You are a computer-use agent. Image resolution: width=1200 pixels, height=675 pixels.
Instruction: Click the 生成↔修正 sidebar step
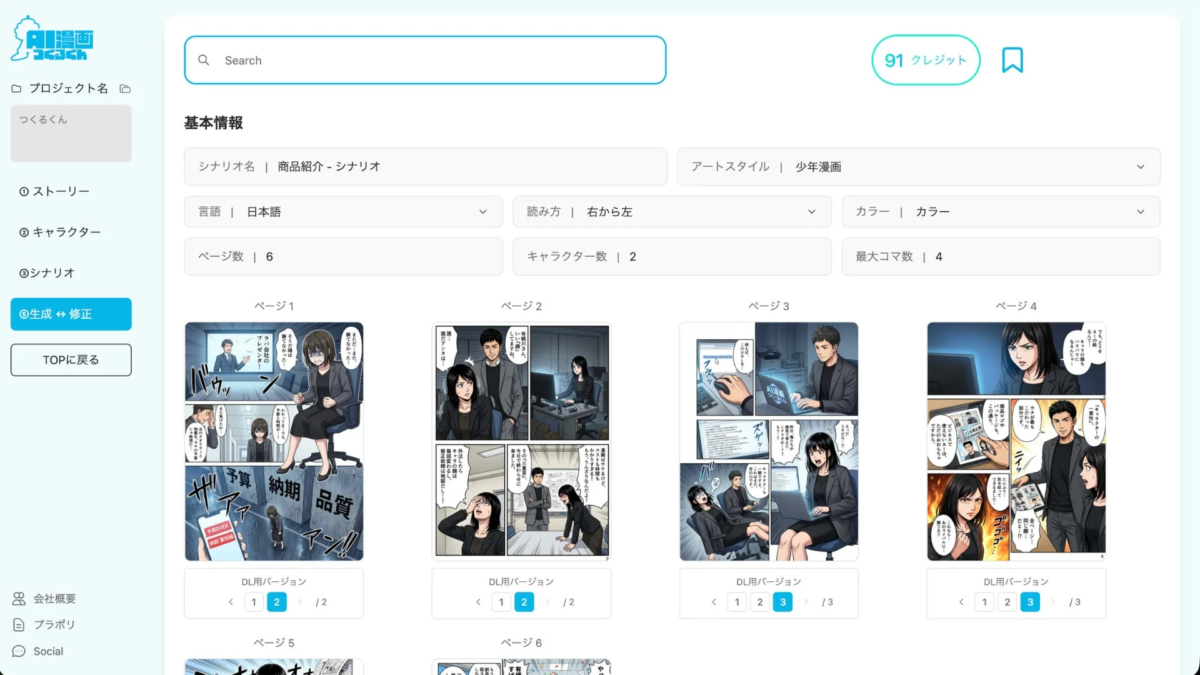click(x=70, y=313)
